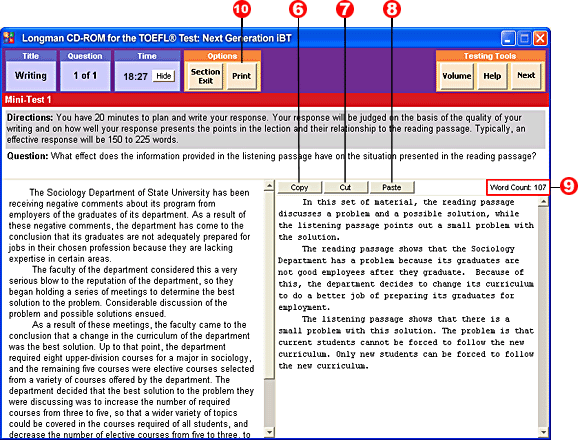Click the Hide timer button

pos(164,76)
